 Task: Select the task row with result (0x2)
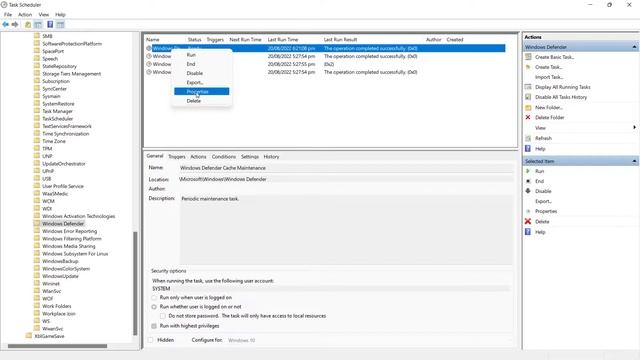[x=325, y=64]
